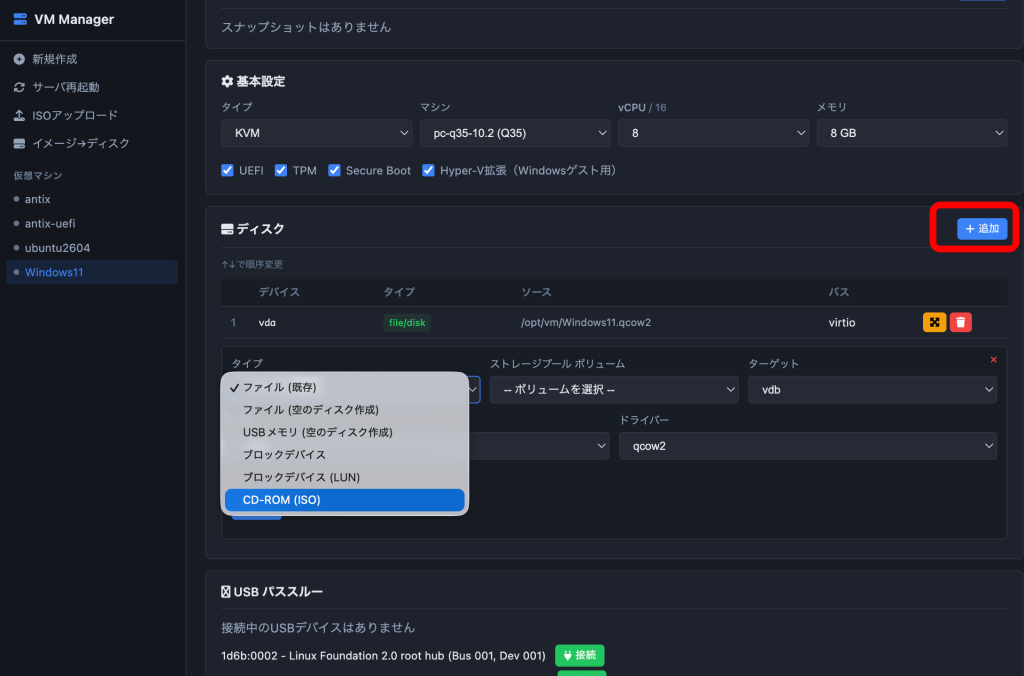The height and width of the screenshot is (676, 1024).
Task: Click the orange expand icon on vda row
Action: click(934, 322)
